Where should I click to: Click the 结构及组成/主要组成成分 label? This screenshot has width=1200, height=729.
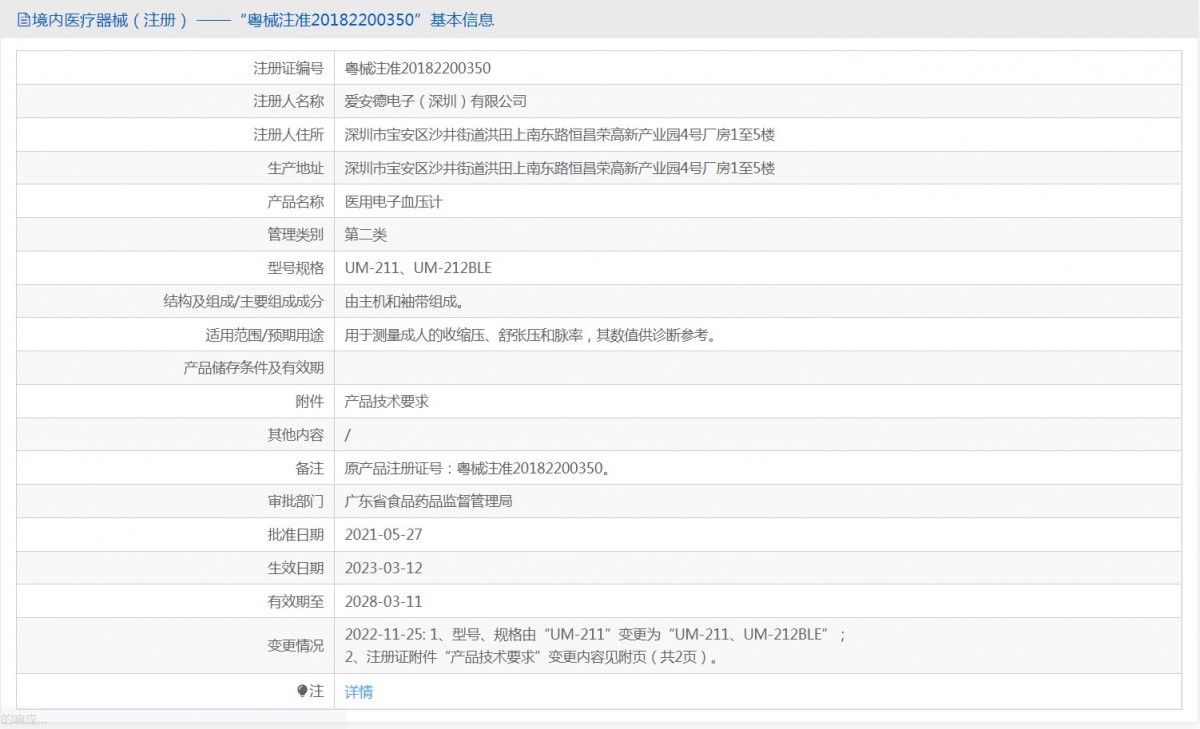(x=244, y=301)
